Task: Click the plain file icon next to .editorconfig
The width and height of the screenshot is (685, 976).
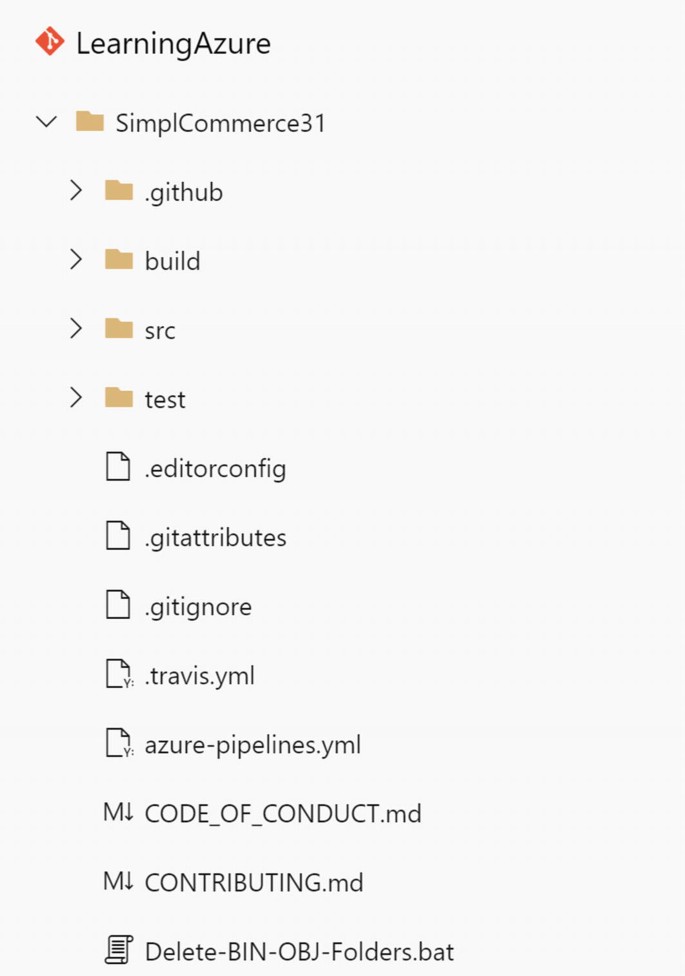Action: click(x=117, y=466)
